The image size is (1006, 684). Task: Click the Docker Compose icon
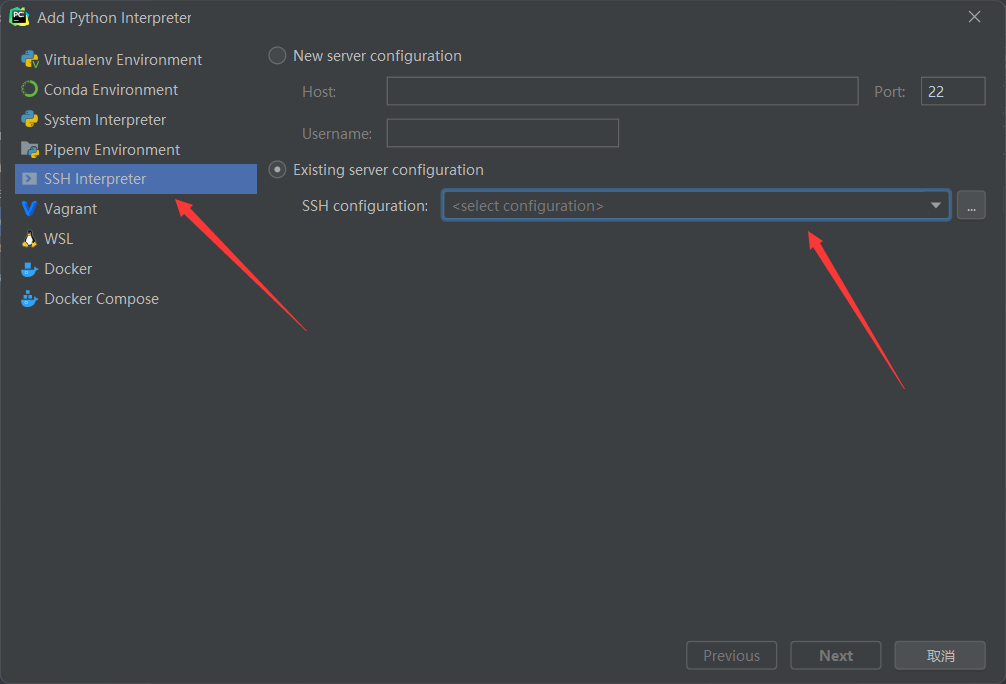click(x=30, y=298)
